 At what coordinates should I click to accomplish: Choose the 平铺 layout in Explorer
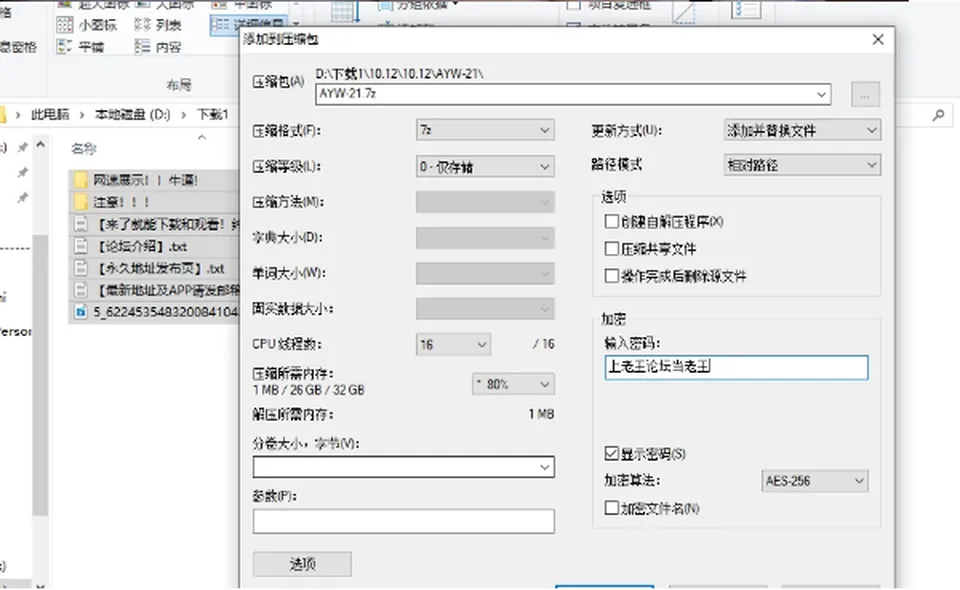point(80,47)
